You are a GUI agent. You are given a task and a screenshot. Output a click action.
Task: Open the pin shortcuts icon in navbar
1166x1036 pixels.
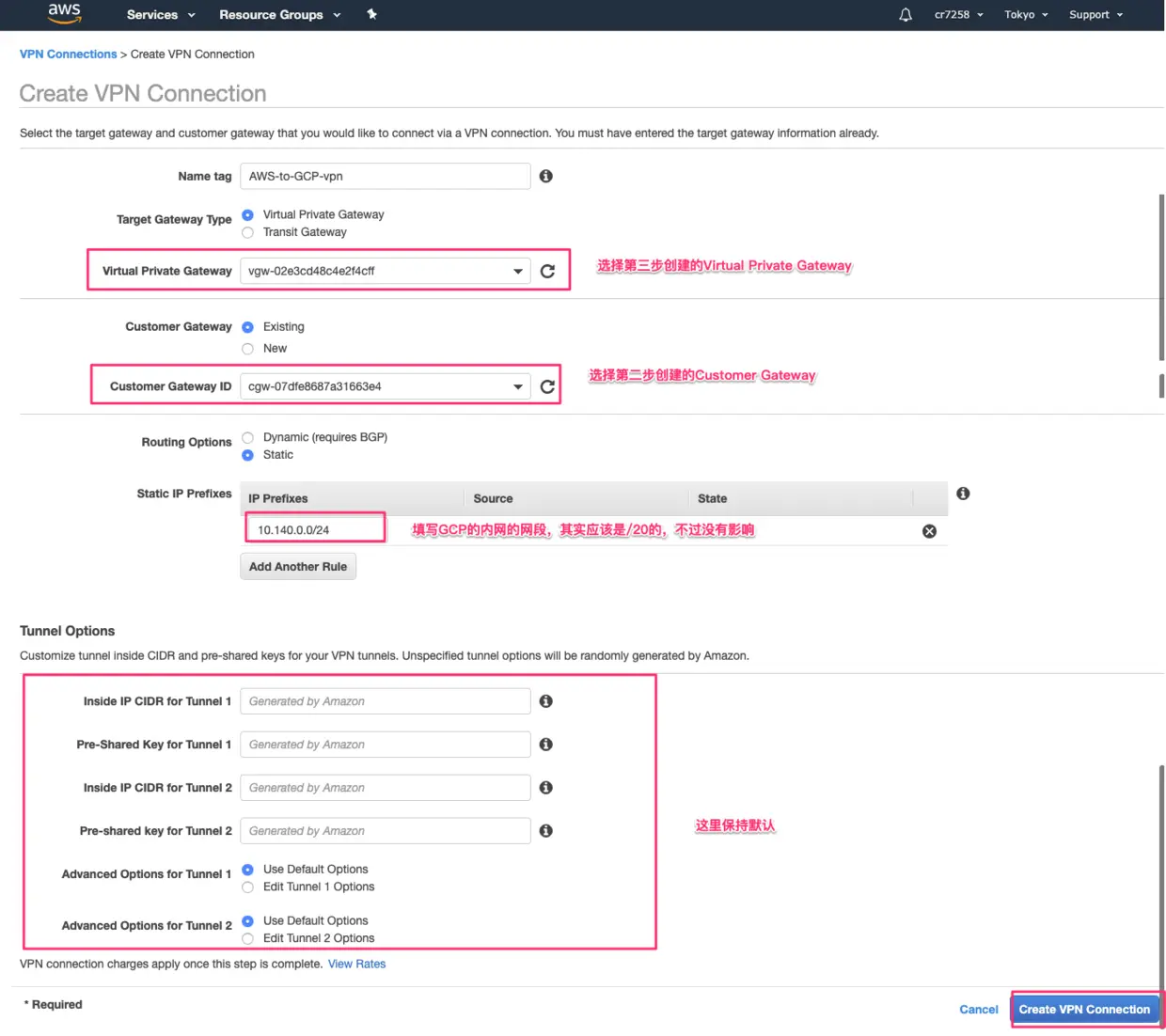pyautogui.click(x=372, y=14)
